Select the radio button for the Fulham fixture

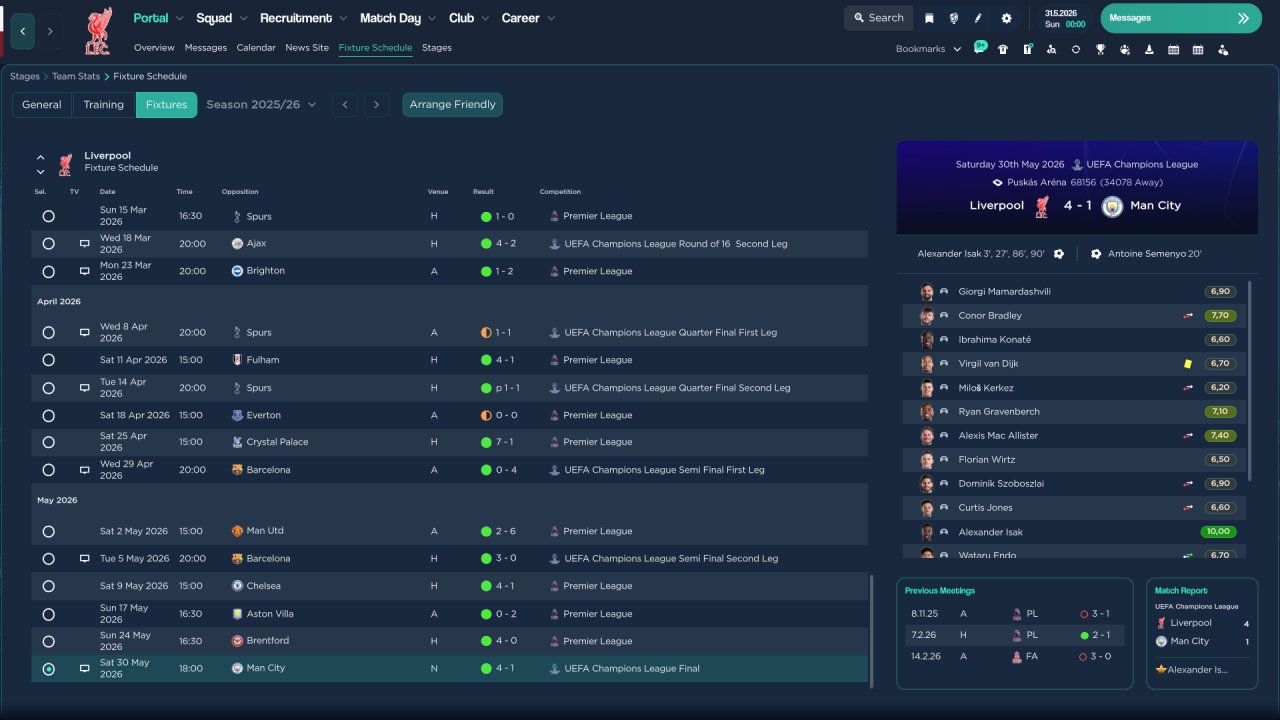pos(49,360)
